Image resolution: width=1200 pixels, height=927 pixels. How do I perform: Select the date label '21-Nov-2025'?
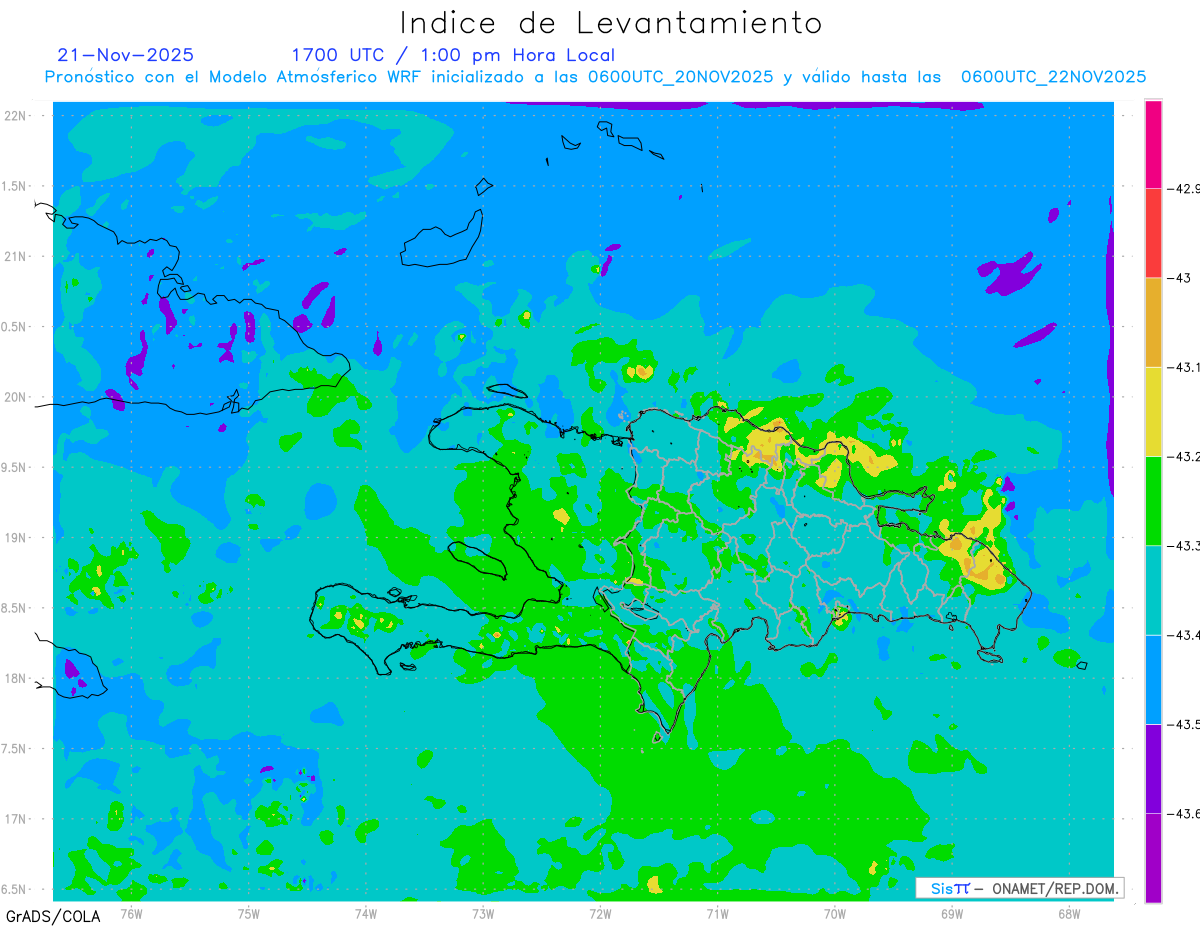click(126, 55)
